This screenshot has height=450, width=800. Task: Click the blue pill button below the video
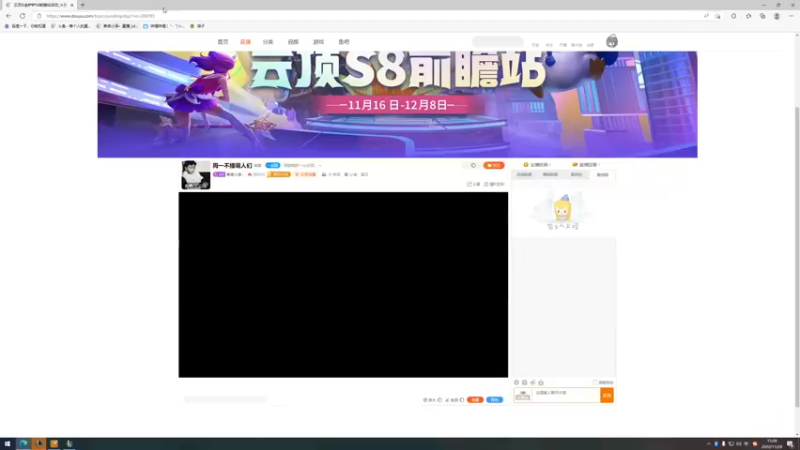[494, 399]
